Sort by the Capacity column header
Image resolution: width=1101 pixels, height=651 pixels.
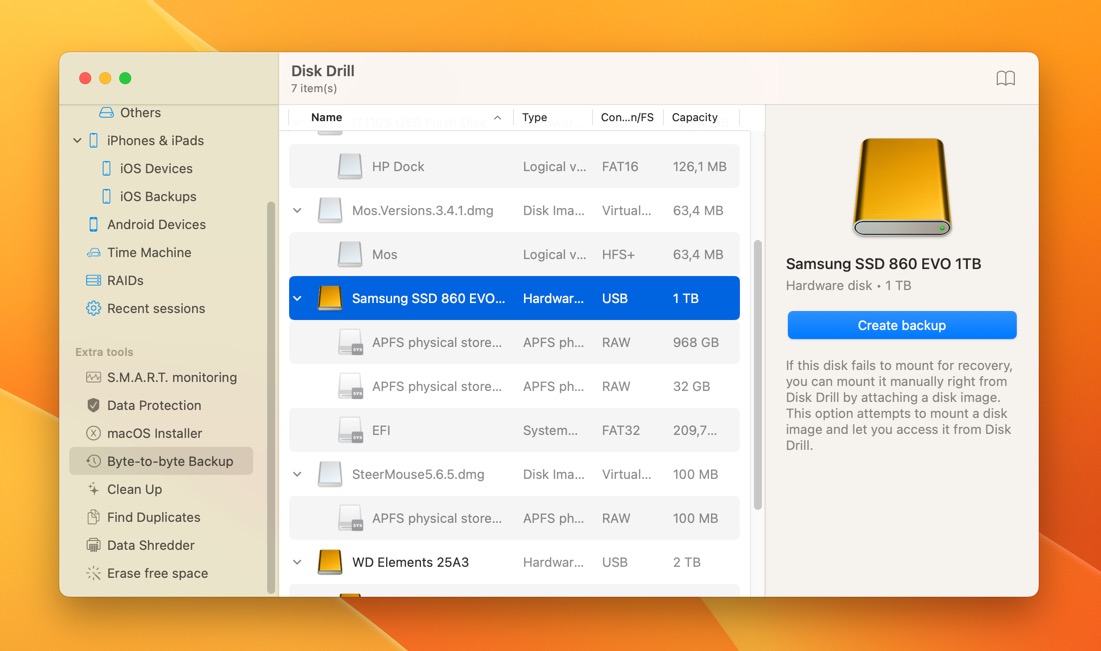(x=694, y=117)
